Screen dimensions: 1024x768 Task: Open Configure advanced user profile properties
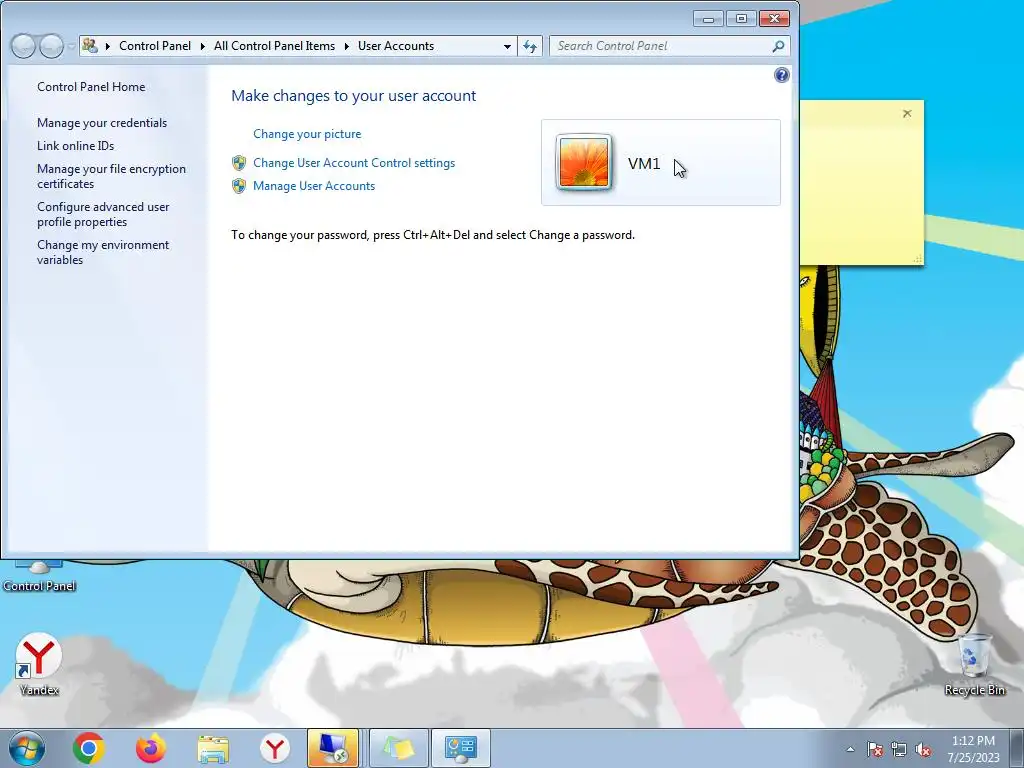click(103, 214)
